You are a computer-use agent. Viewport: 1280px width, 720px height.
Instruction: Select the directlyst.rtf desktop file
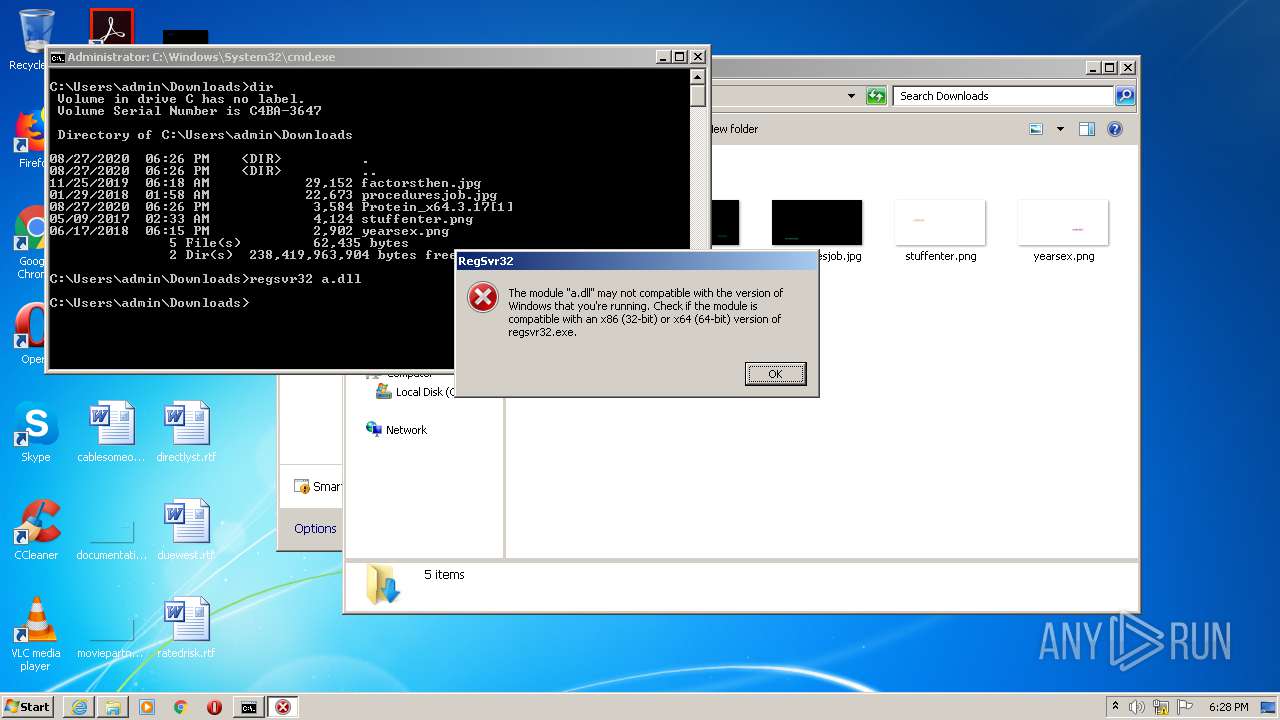pos(186,433)
